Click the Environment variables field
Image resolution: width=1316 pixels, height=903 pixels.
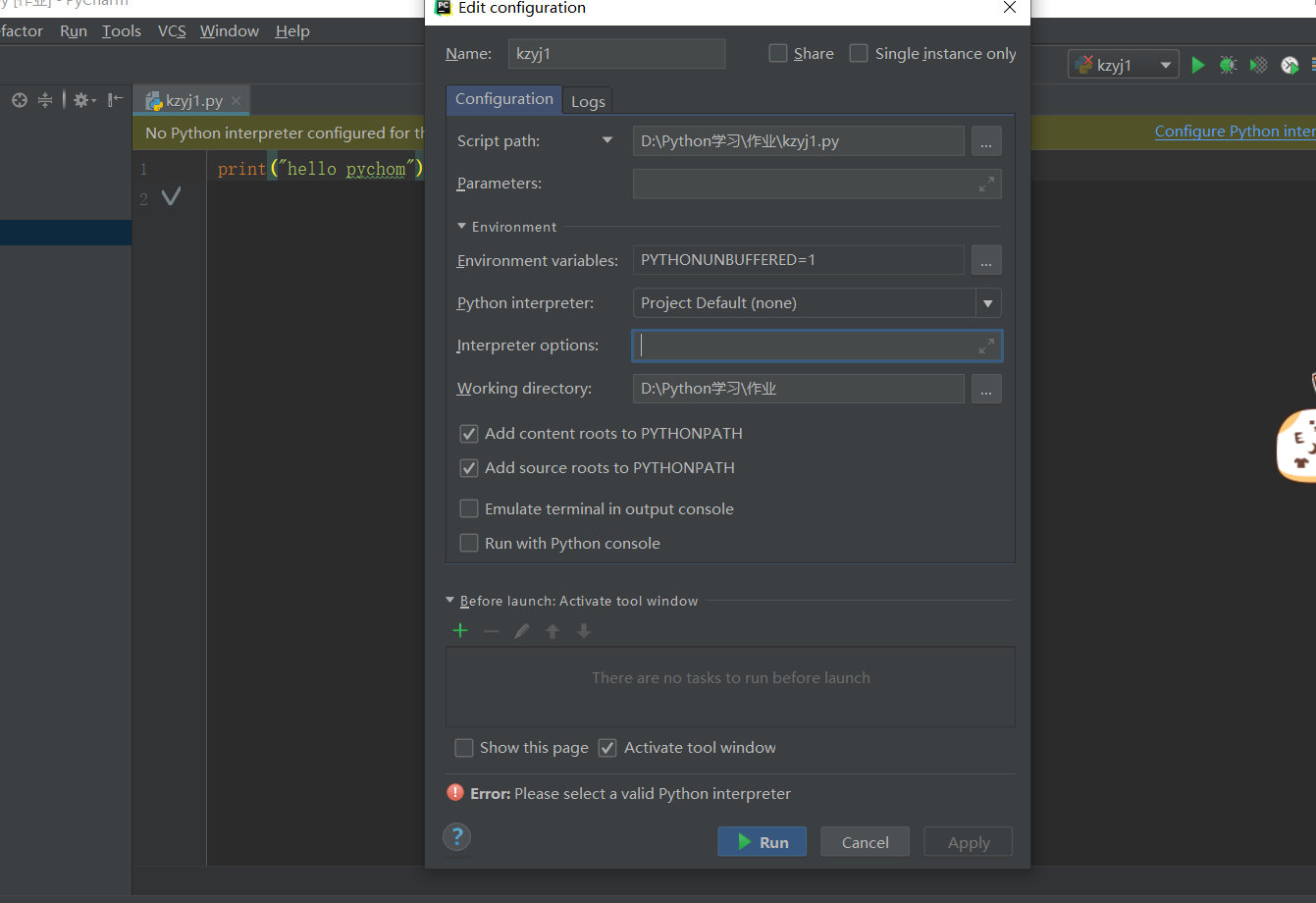(x=799, y=260)
